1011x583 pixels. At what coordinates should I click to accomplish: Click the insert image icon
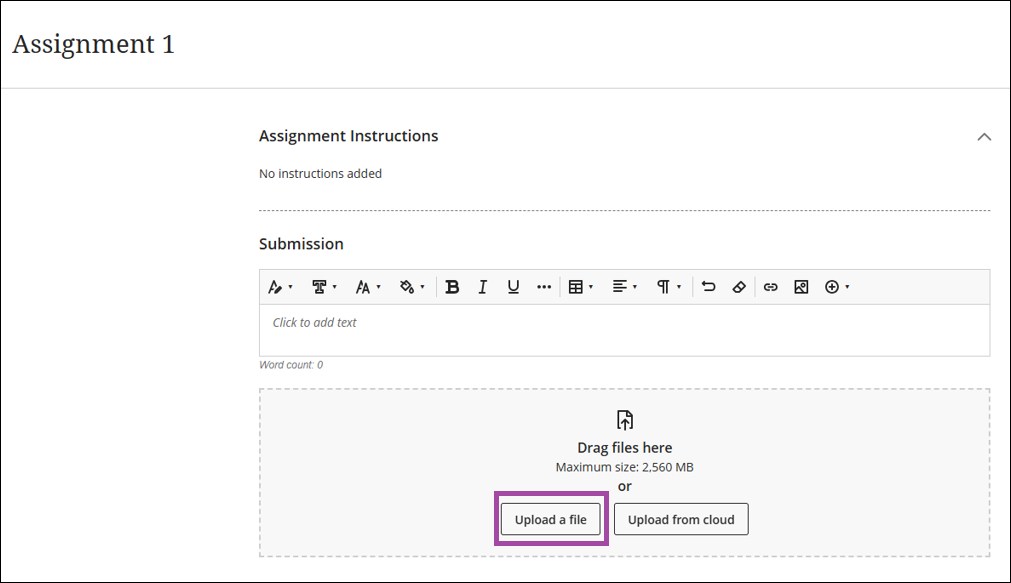pyautogui.click(x=801, y=287)
